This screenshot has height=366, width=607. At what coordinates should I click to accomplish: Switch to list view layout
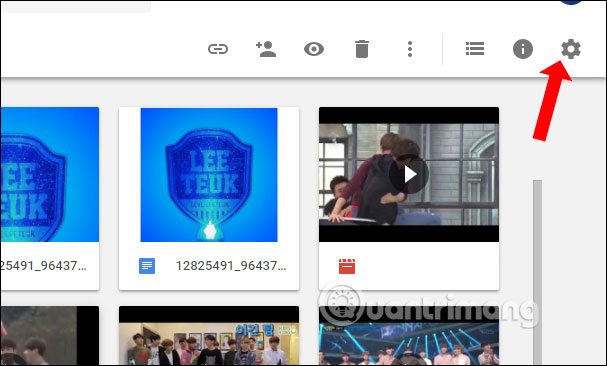pos(475,49)
